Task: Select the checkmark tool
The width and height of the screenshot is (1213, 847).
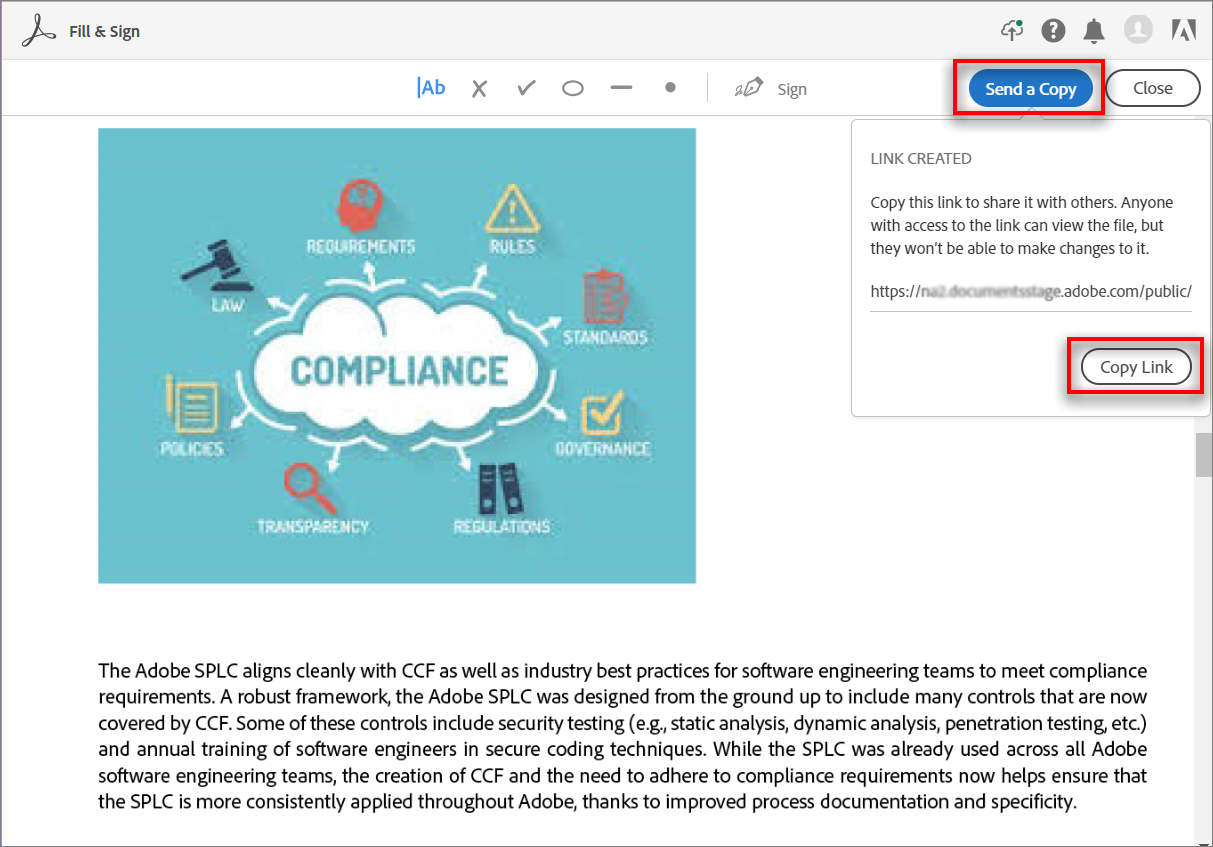Action: click(x=526, y=88)
